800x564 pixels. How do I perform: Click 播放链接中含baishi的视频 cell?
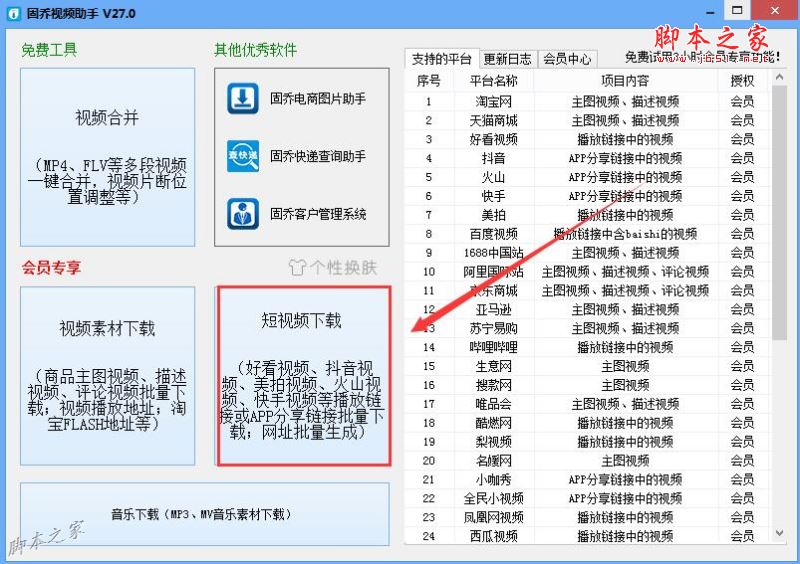click(625, 234)
